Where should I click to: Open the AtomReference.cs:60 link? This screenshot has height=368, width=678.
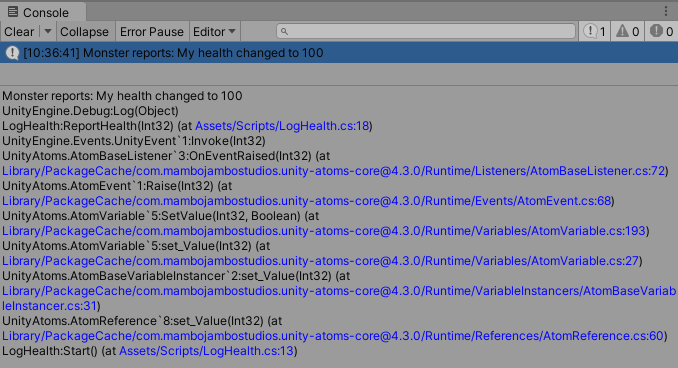tap(333, 336)
